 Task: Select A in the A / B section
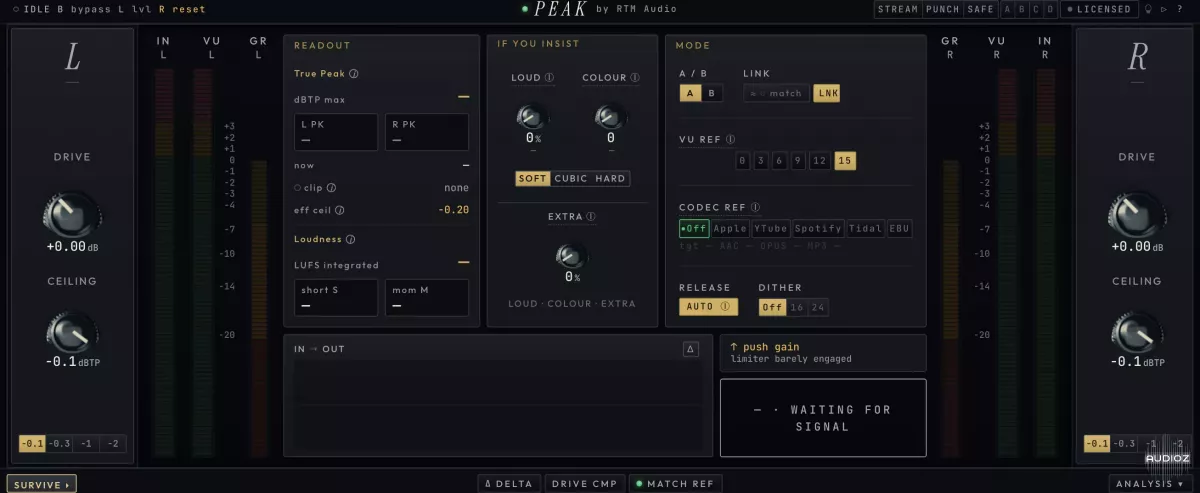coord(690,93)
